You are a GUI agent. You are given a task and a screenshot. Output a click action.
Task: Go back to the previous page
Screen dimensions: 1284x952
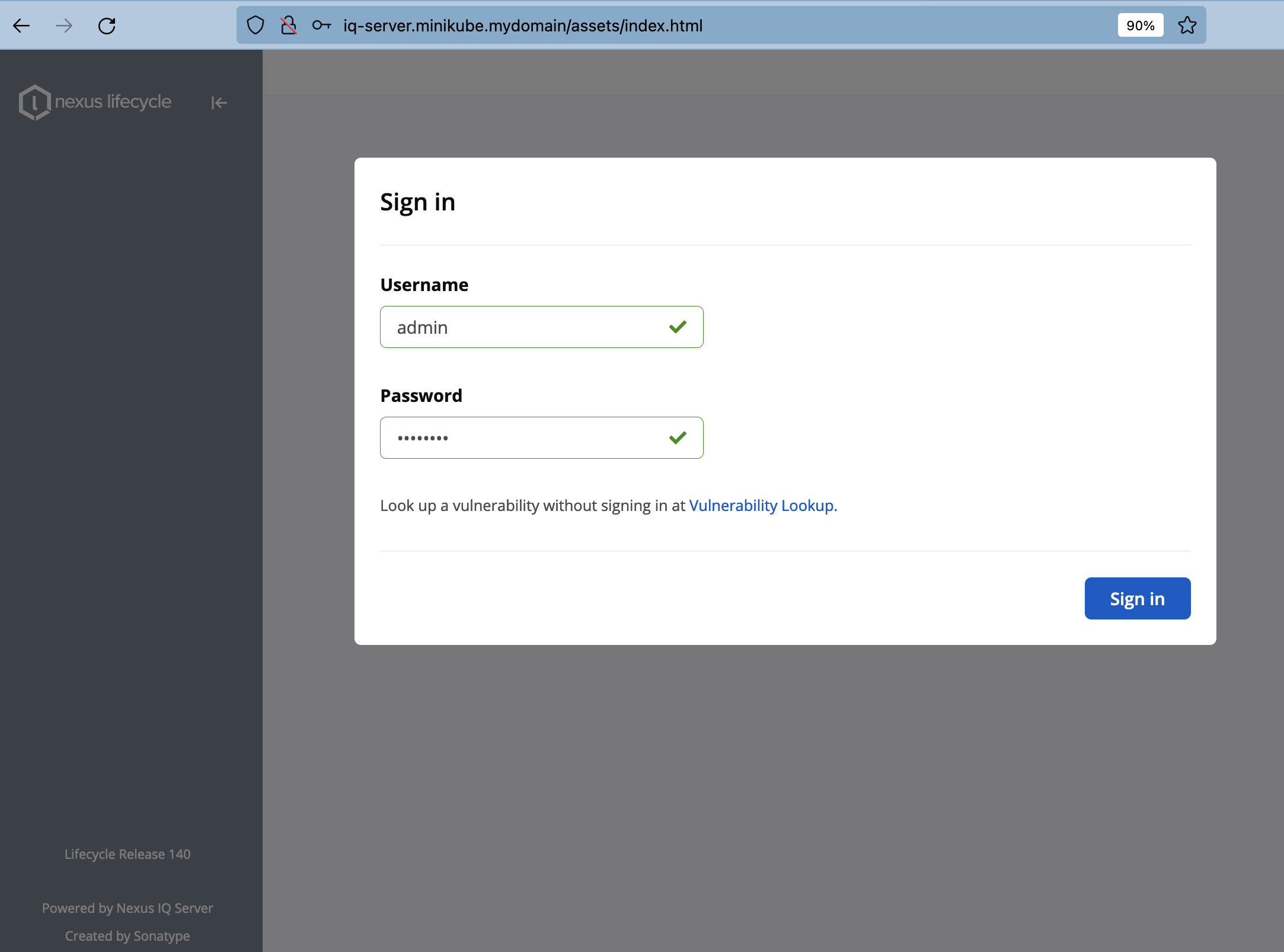point(21,25)
